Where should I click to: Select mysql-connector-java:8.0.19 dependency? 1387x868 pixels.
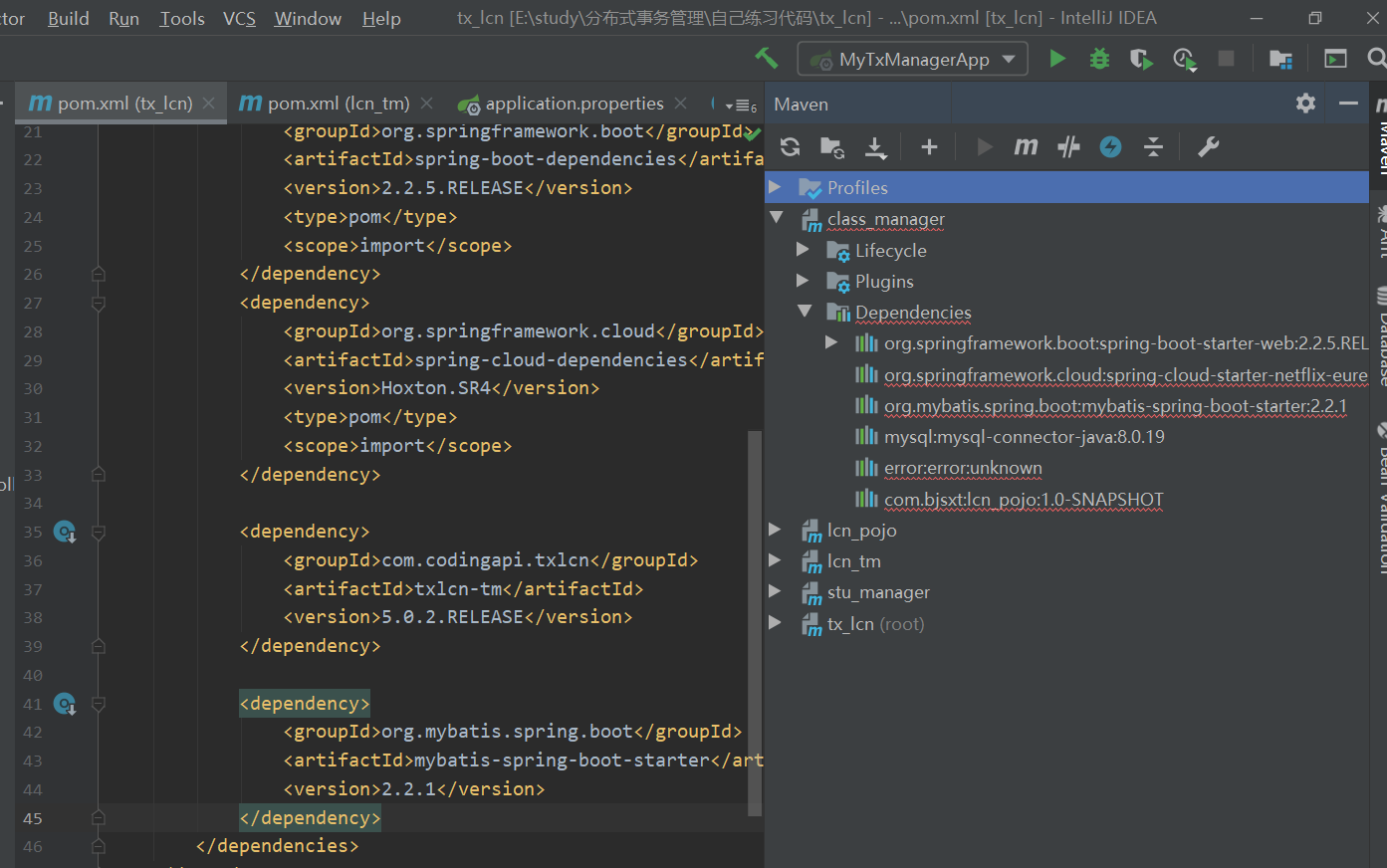[x=1024, y=436]
